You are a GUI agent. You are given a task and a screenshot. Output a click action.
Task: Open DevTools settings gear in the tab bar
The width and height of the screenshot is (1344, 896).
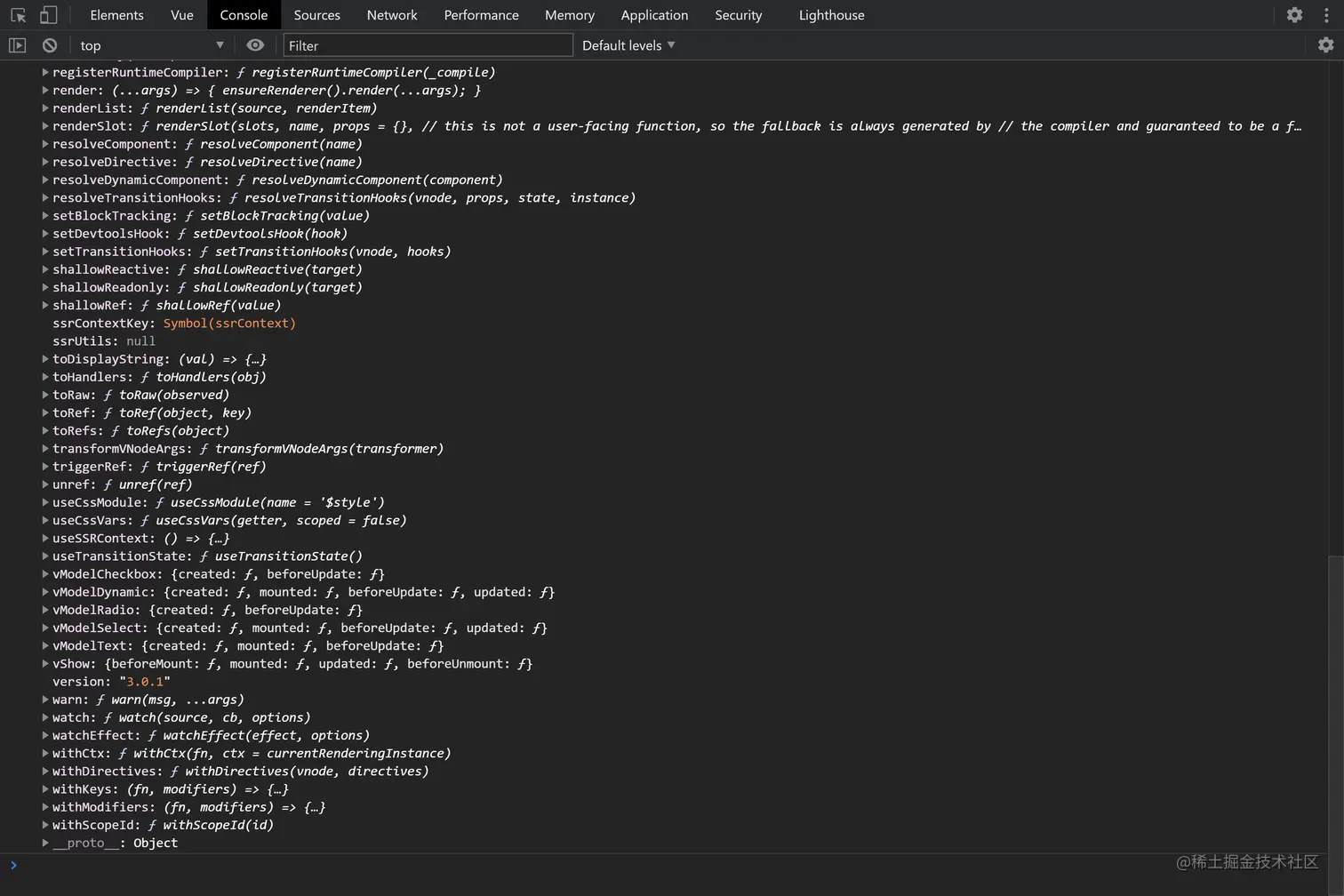[x=1294, y=15]
